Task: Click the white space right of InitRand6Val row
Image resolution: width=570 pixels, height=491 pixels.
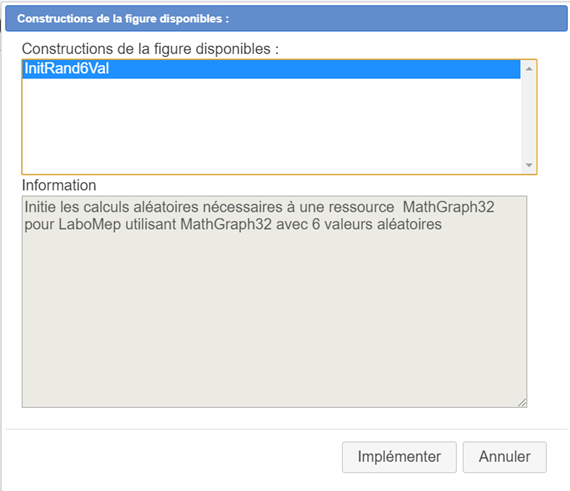Action: (x=315, y=69)
